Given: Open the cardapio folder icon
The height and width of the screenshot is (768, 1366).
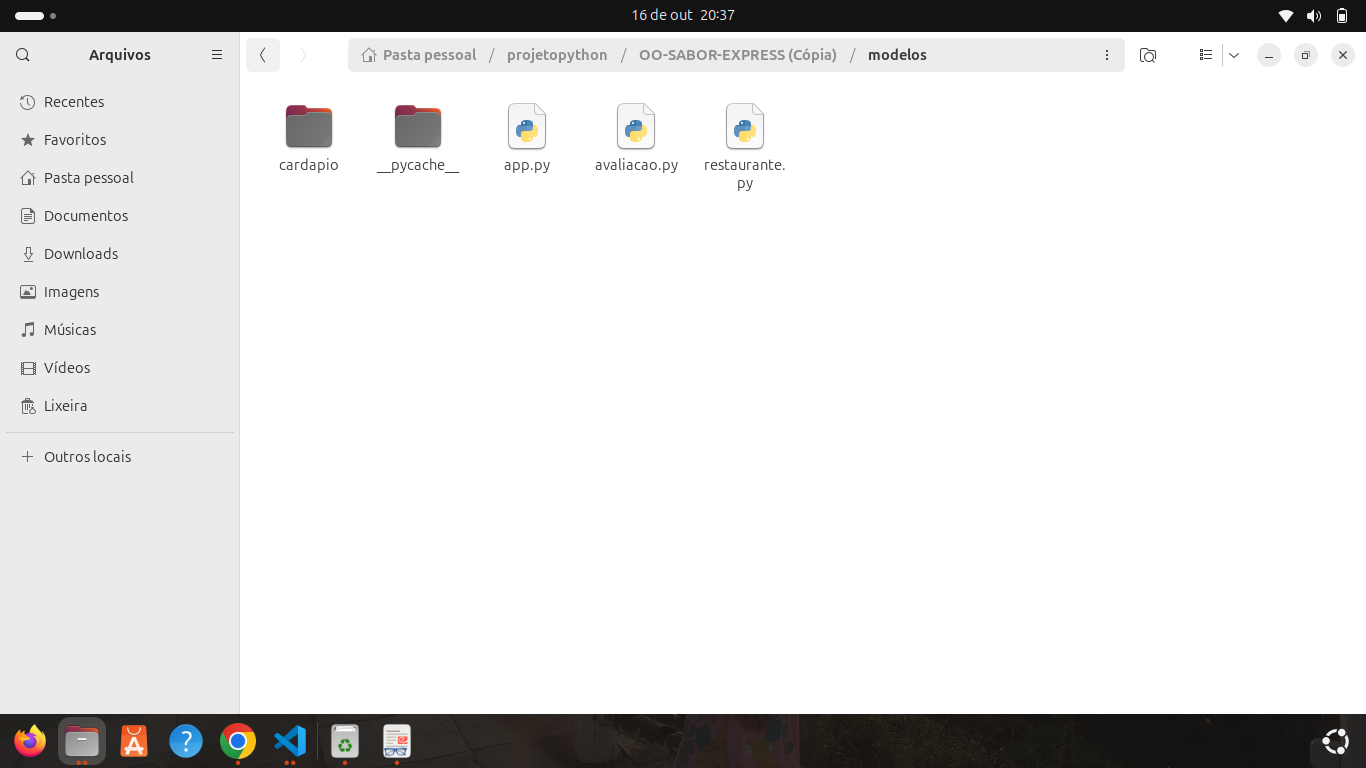Looking at the screenshot, I should tap(309, 126).
